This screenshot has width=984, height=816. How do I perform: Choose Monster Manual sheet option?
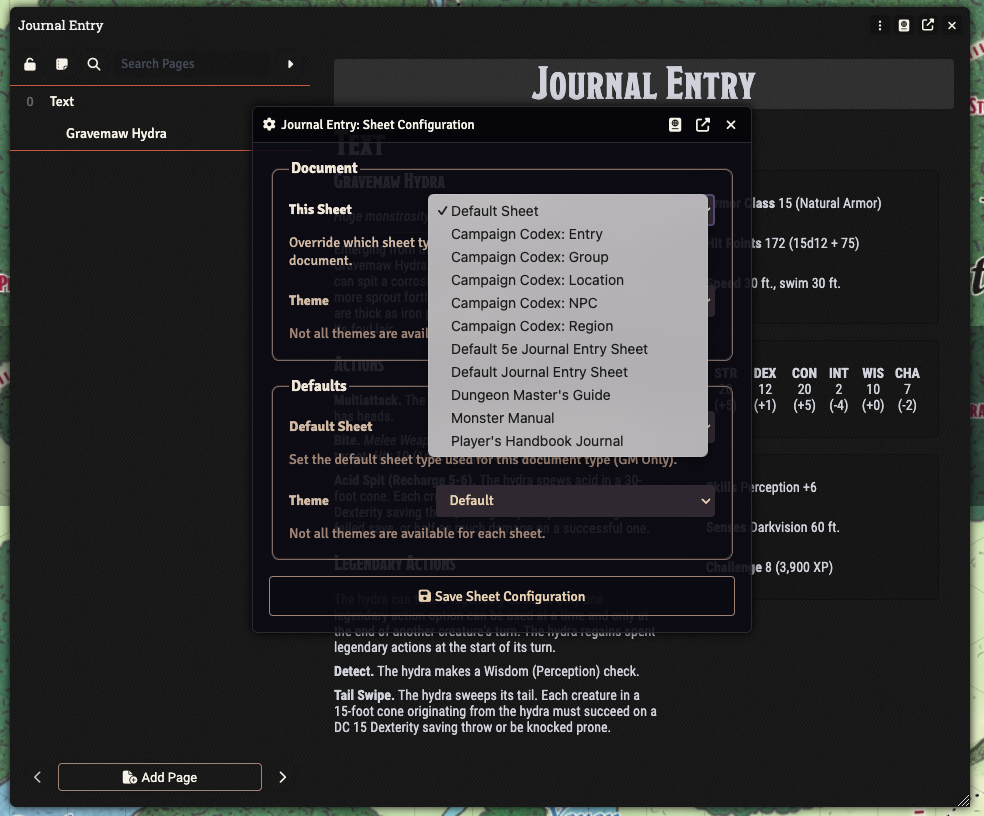[502, 418]
